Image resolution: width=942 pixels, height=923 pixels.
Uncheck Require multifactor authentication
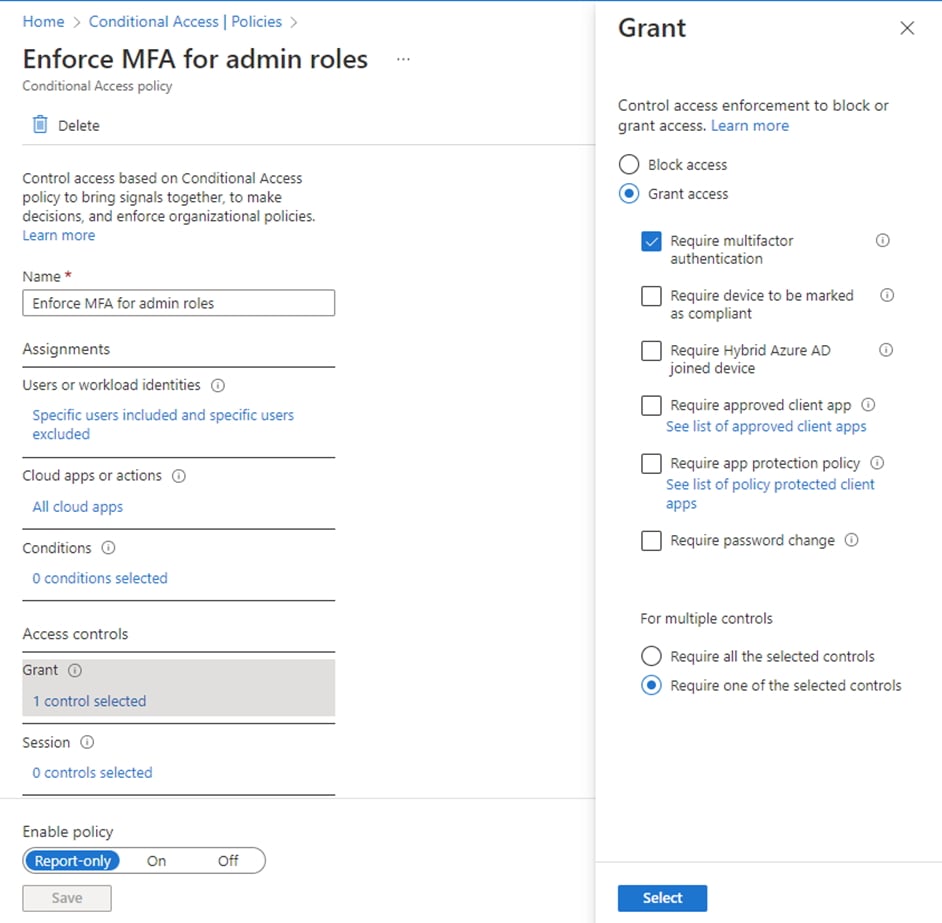tap(651, 241)
